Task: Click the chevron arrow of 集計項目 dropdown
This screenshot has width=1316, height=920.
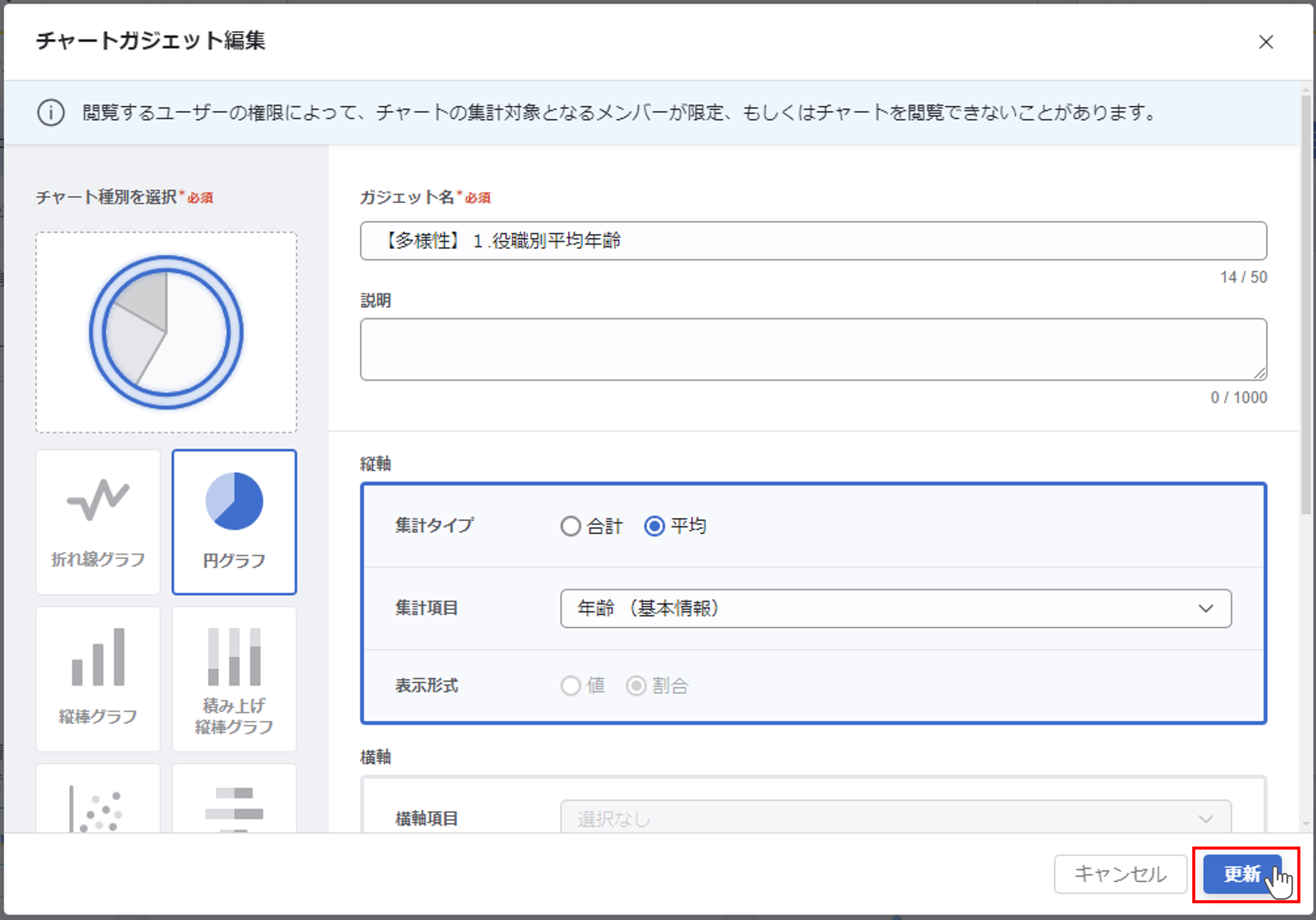Action: [x=1205, y=608]
